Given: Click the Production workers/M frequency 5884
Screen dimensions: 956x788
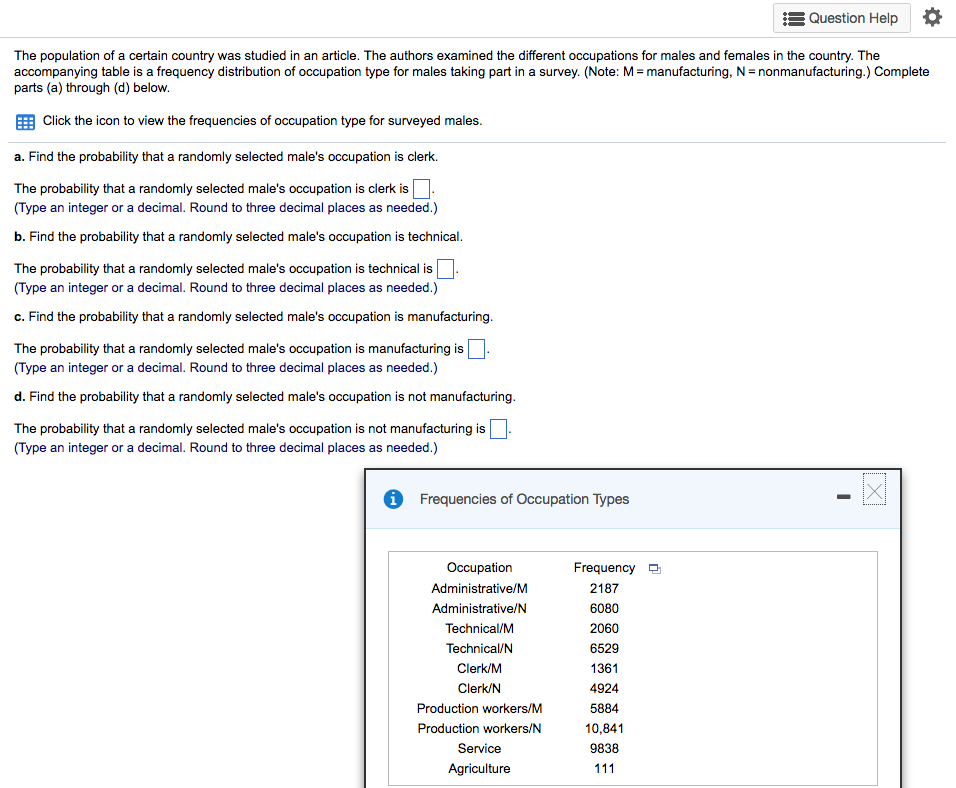Looking at the screenshot, I should [x=604, y=709].
